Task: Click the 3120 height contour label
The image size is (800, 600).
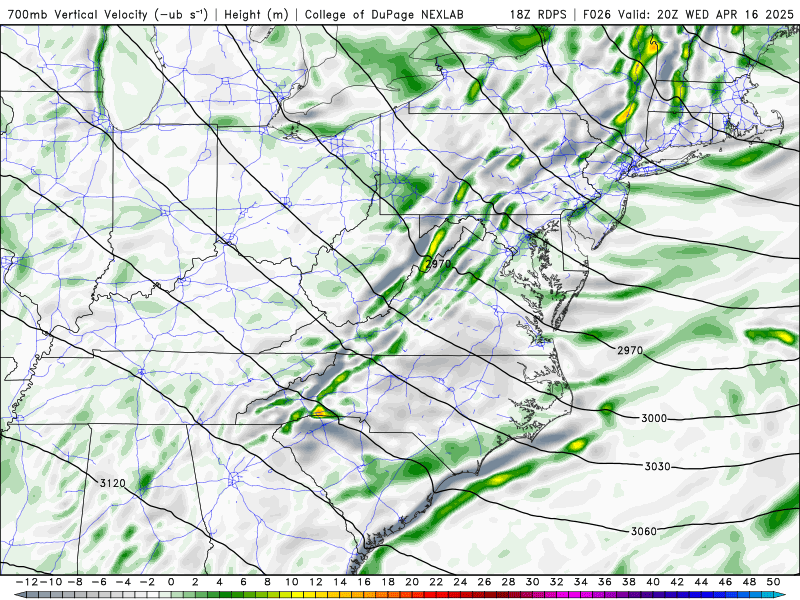Action: point(112,483)
